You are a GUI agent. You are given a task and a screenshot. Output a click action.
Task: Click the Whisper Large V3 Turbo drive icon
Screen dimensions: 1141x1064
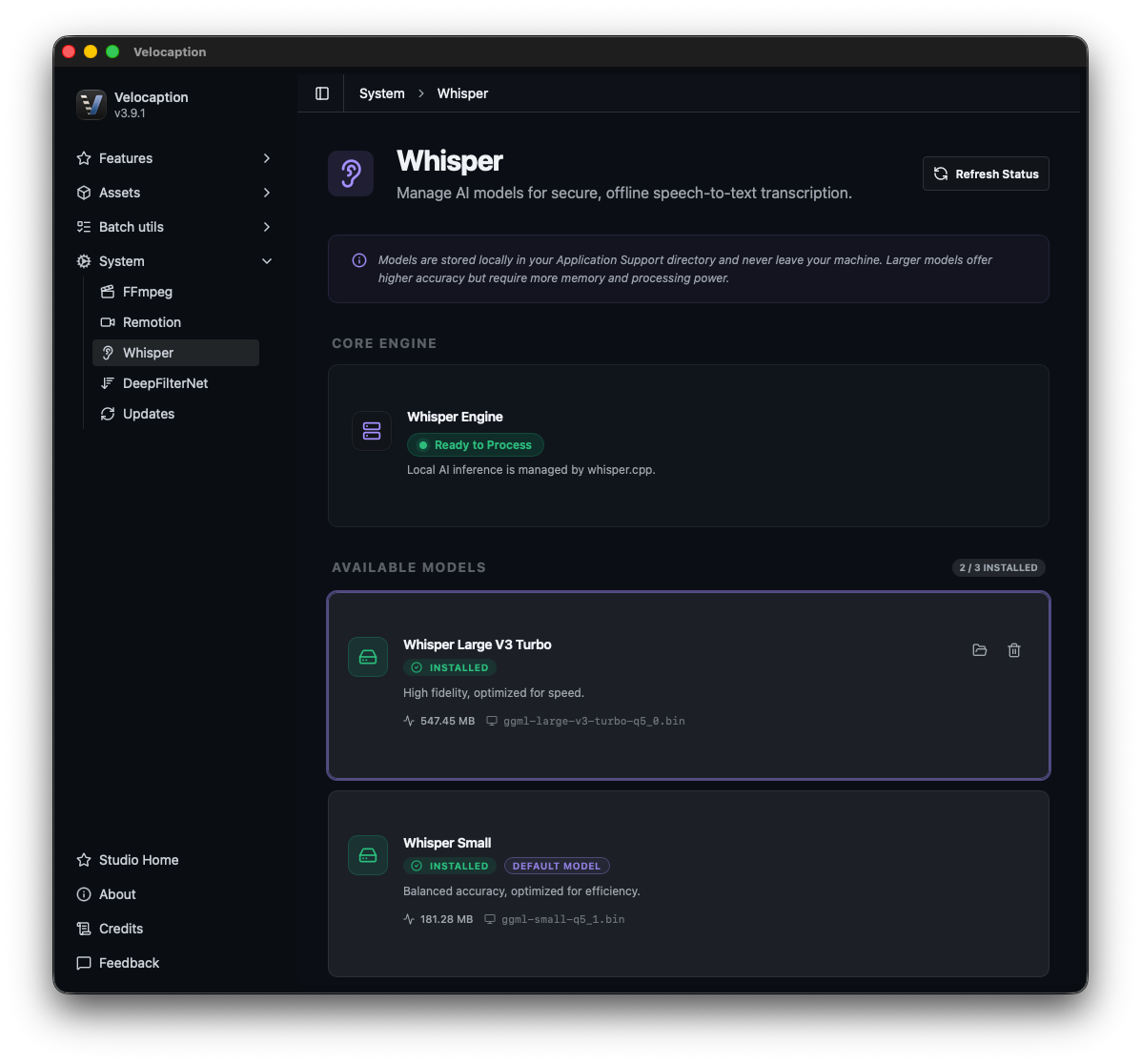coord(368,657)
